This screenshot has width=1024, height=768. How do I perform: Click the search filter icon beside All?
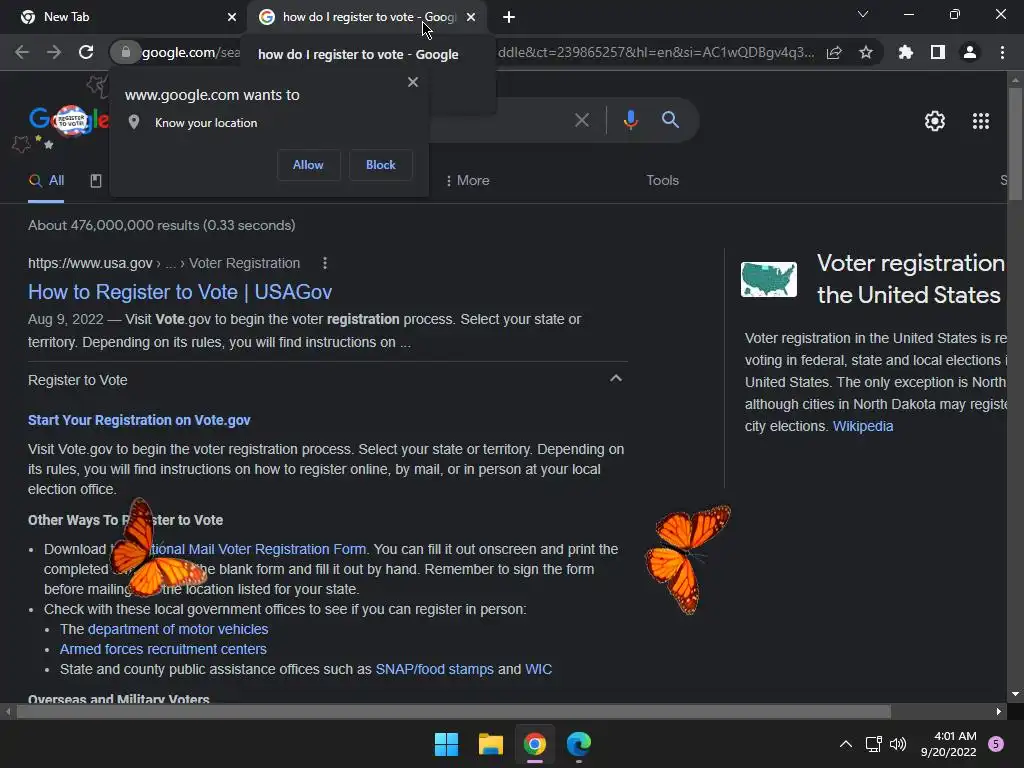pyautogui.click(x=95, y=181)
